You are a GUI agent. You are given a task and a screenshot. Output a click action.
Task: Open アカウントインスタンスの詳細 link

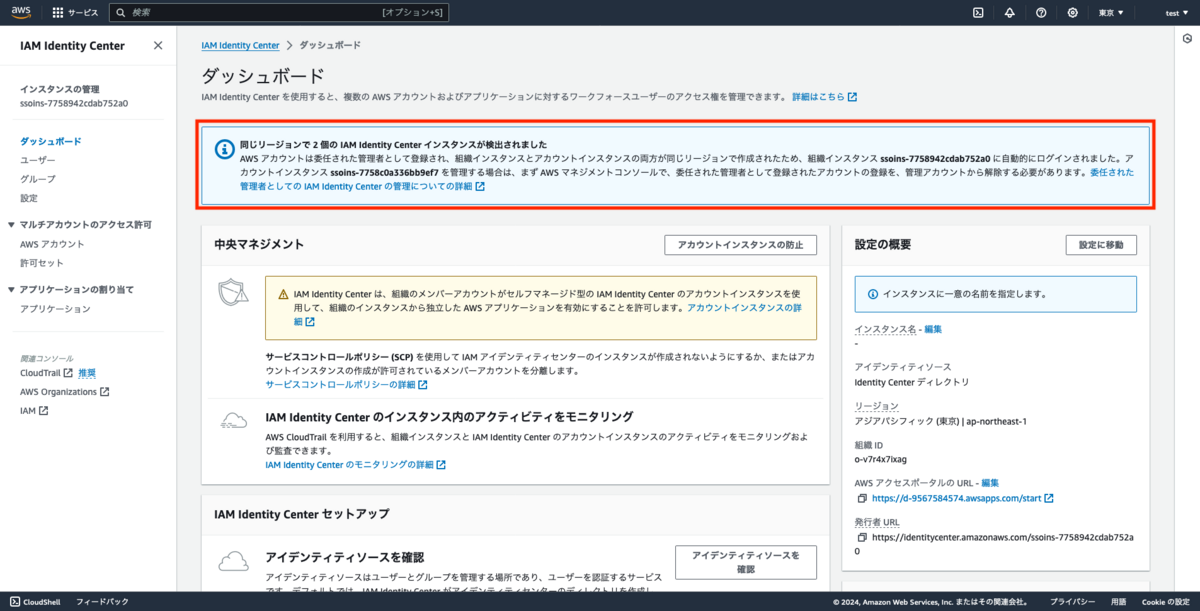(x=548, y=316)
